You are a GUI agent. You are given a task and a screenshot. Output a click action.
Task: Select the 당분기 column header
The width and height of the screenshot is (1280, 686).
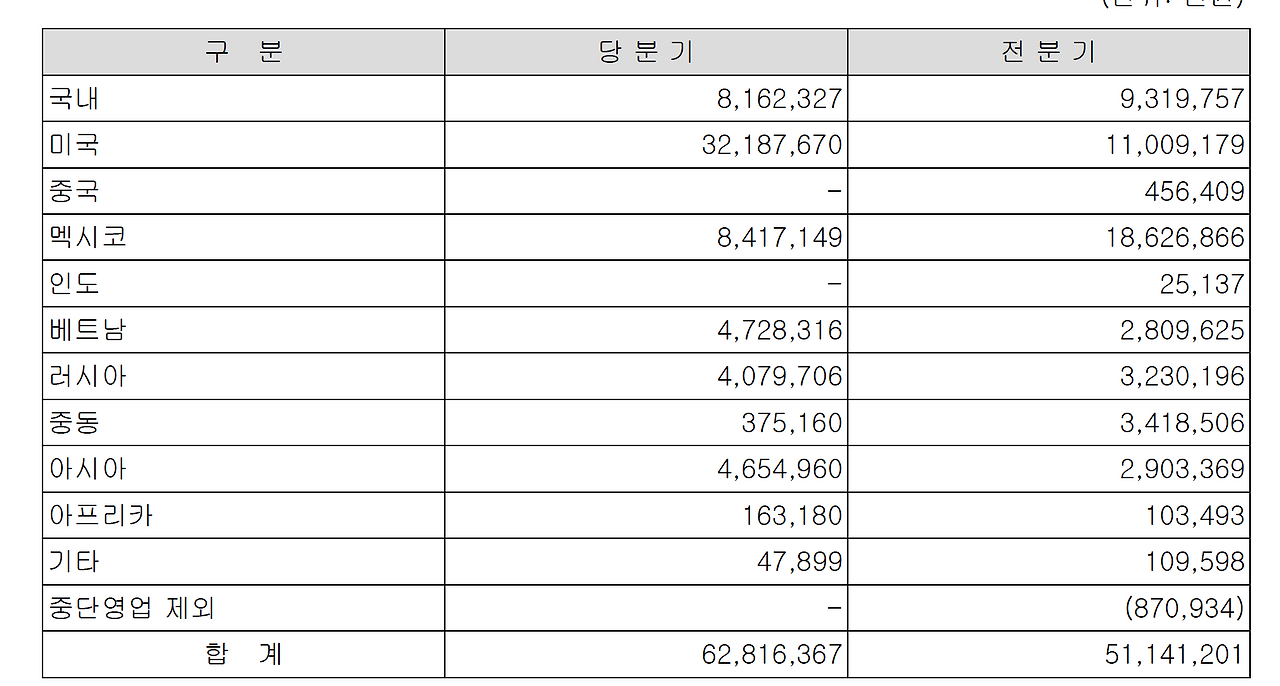pos(646,52)
